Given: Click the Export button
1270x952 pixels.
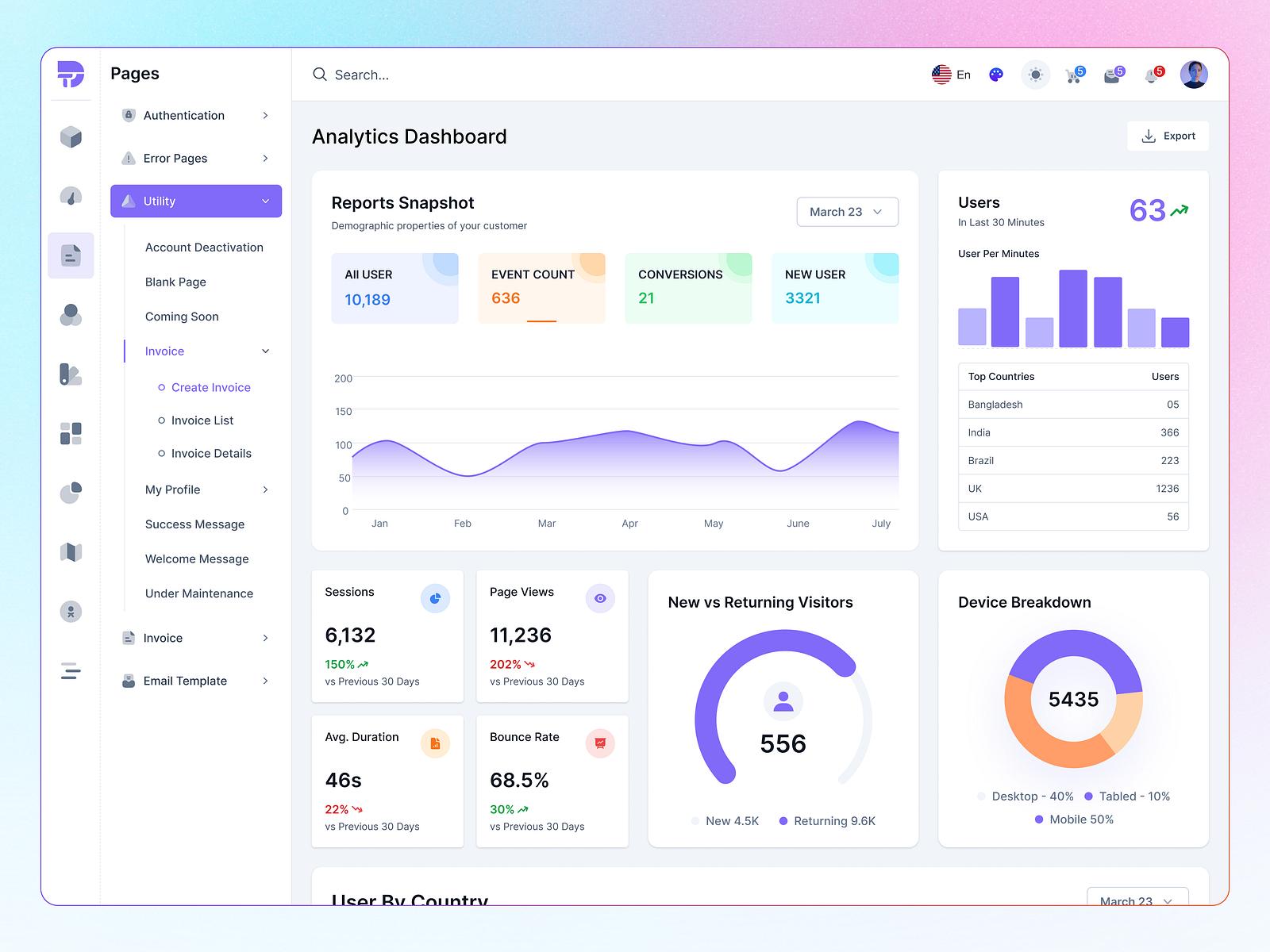Looking at the screenshot, I should tap(1168, 136).
